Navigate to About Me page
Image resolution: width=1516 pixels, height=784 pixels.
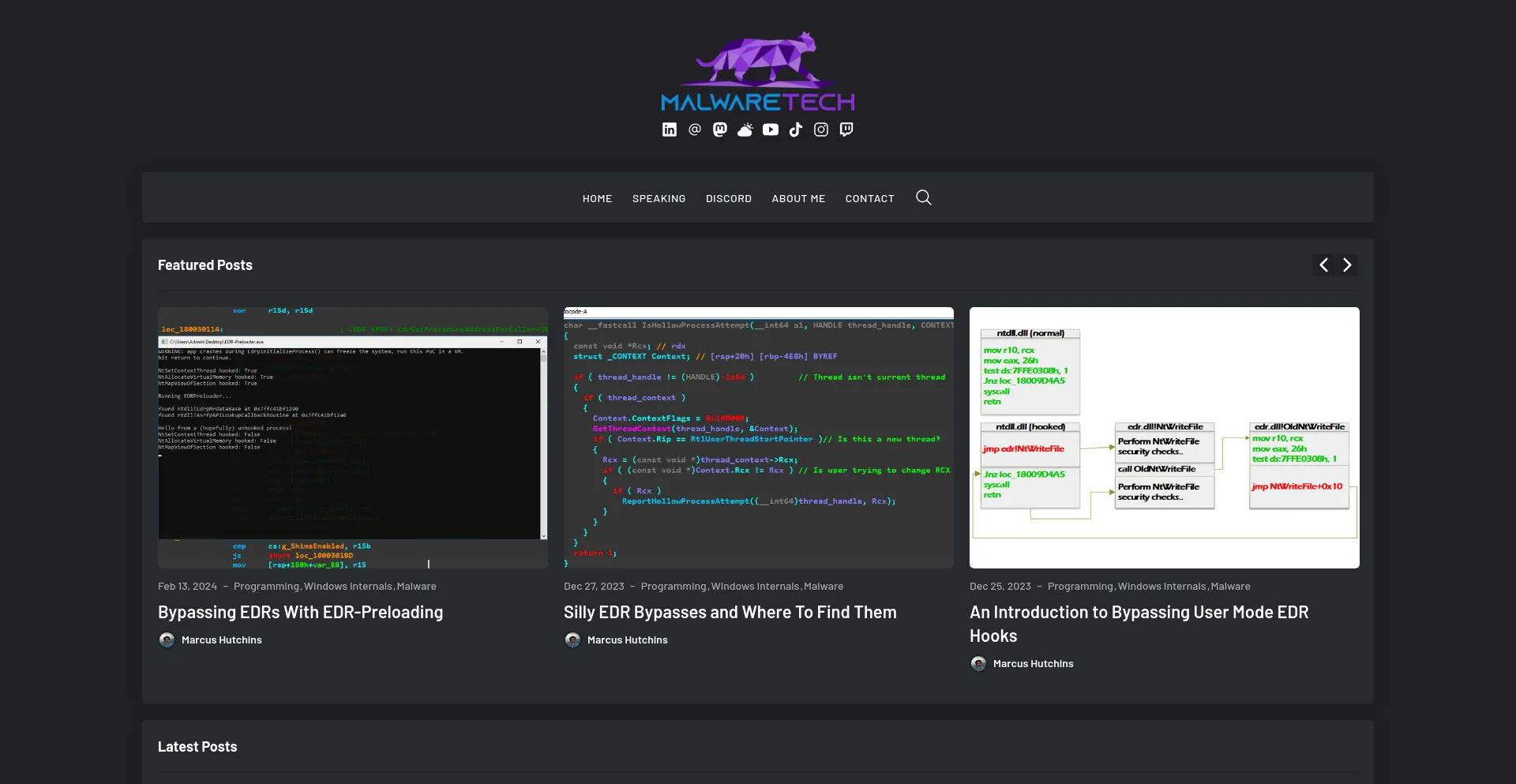798,199
